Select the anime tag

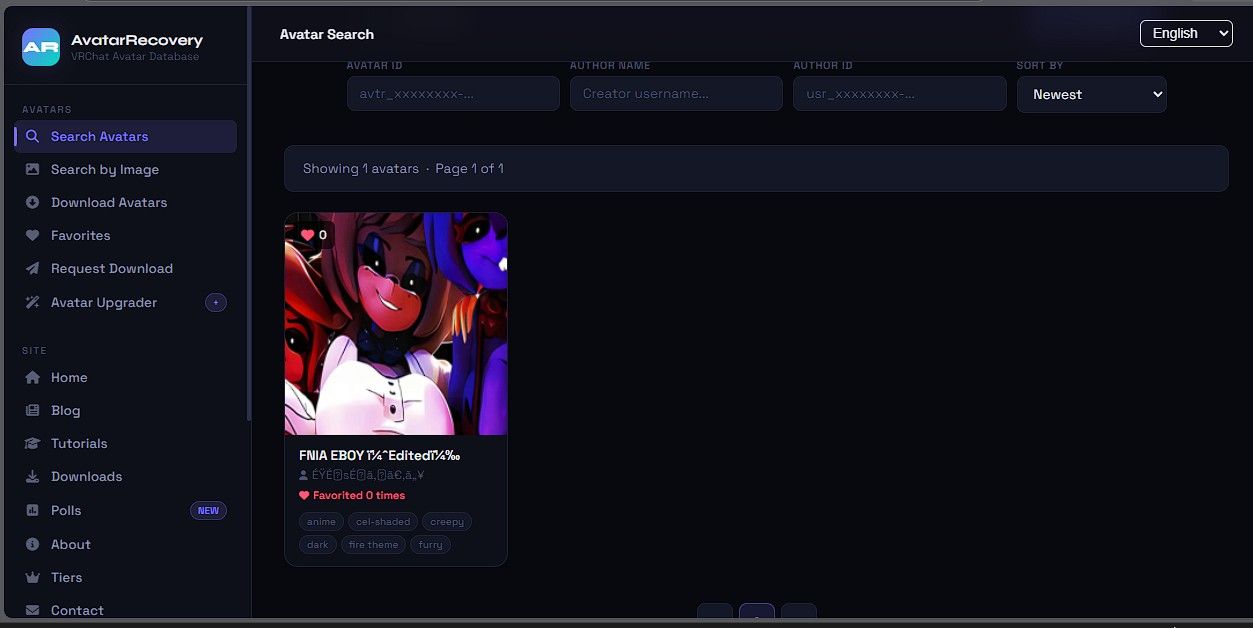tap(321, 521)
